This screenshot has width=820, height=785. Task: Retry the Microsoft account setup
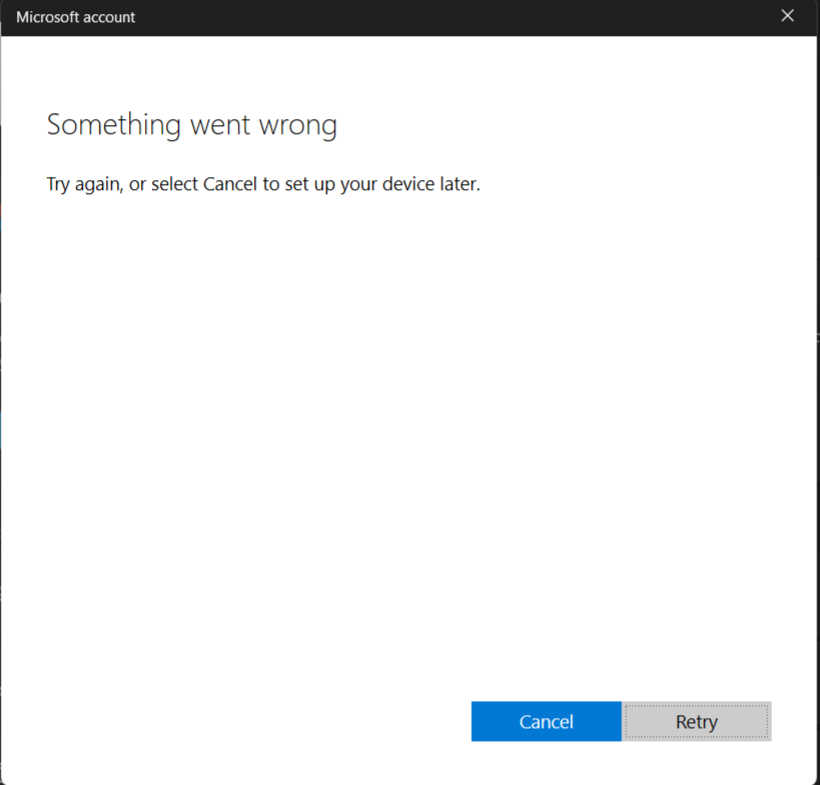tap(697, 721)
